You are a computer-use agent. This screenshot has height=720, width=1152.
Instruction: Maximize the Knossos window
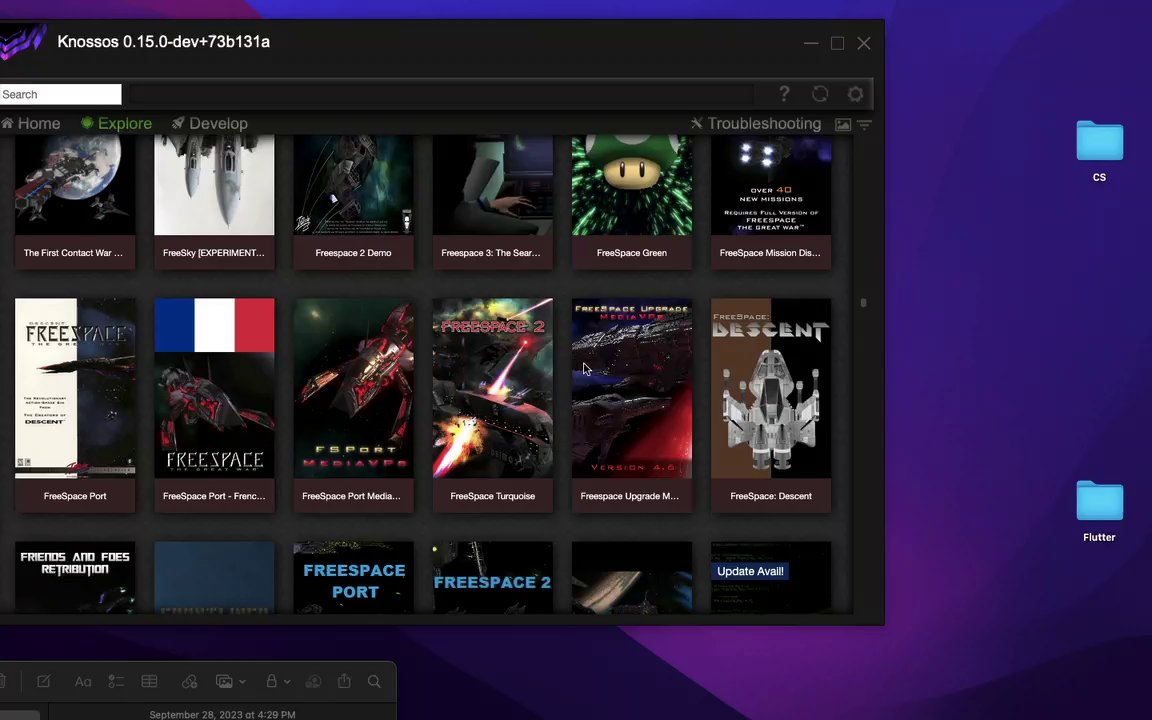838,43
